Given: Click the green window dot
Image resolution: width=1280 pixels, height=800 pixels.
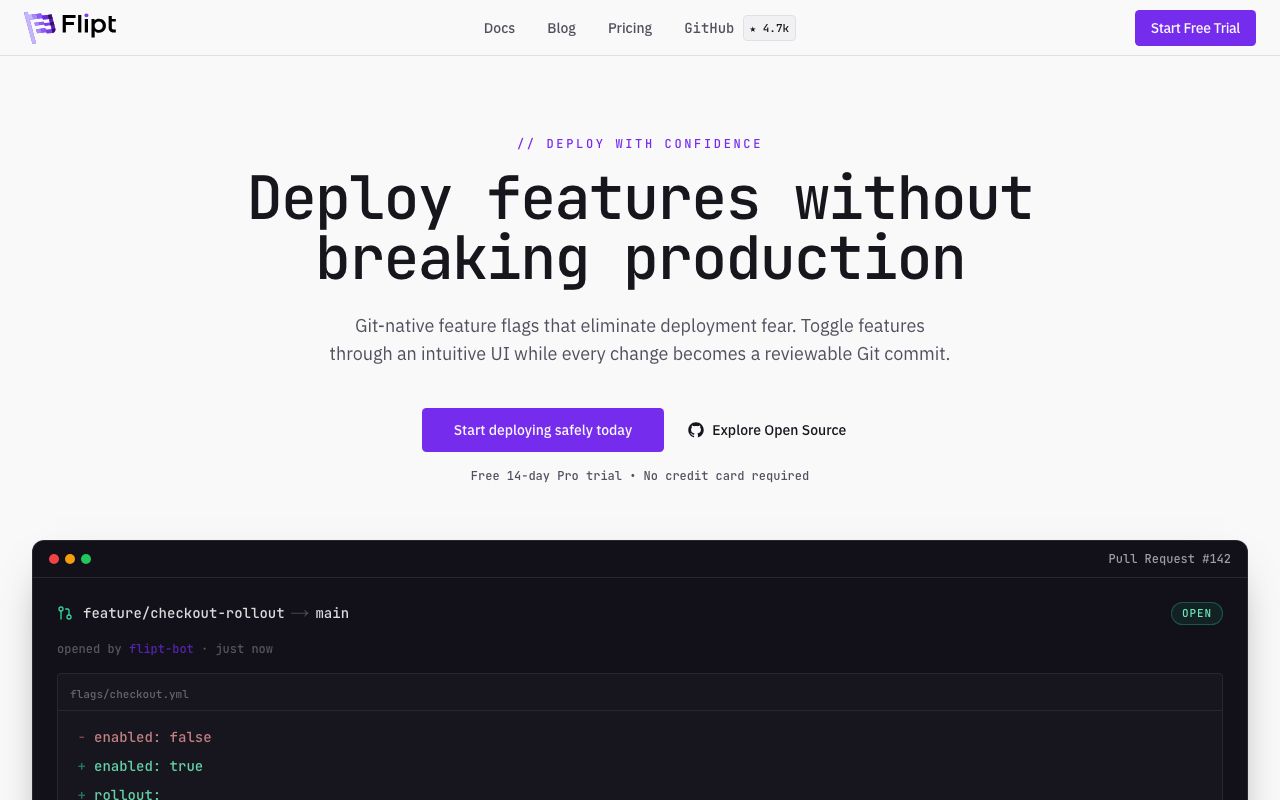Looking at the screenshot, I should [86, 559].
